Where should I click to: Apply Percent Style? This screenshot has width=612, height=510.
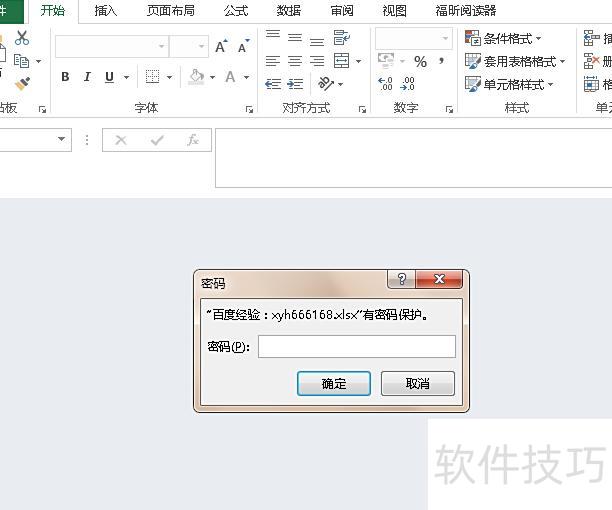point(420,62)
